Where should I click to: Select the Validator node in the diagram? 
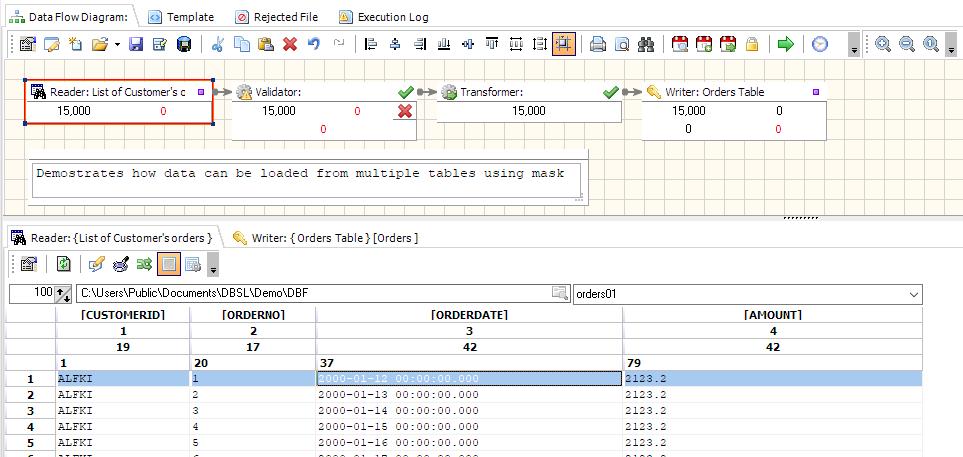[x=324, y=111]
